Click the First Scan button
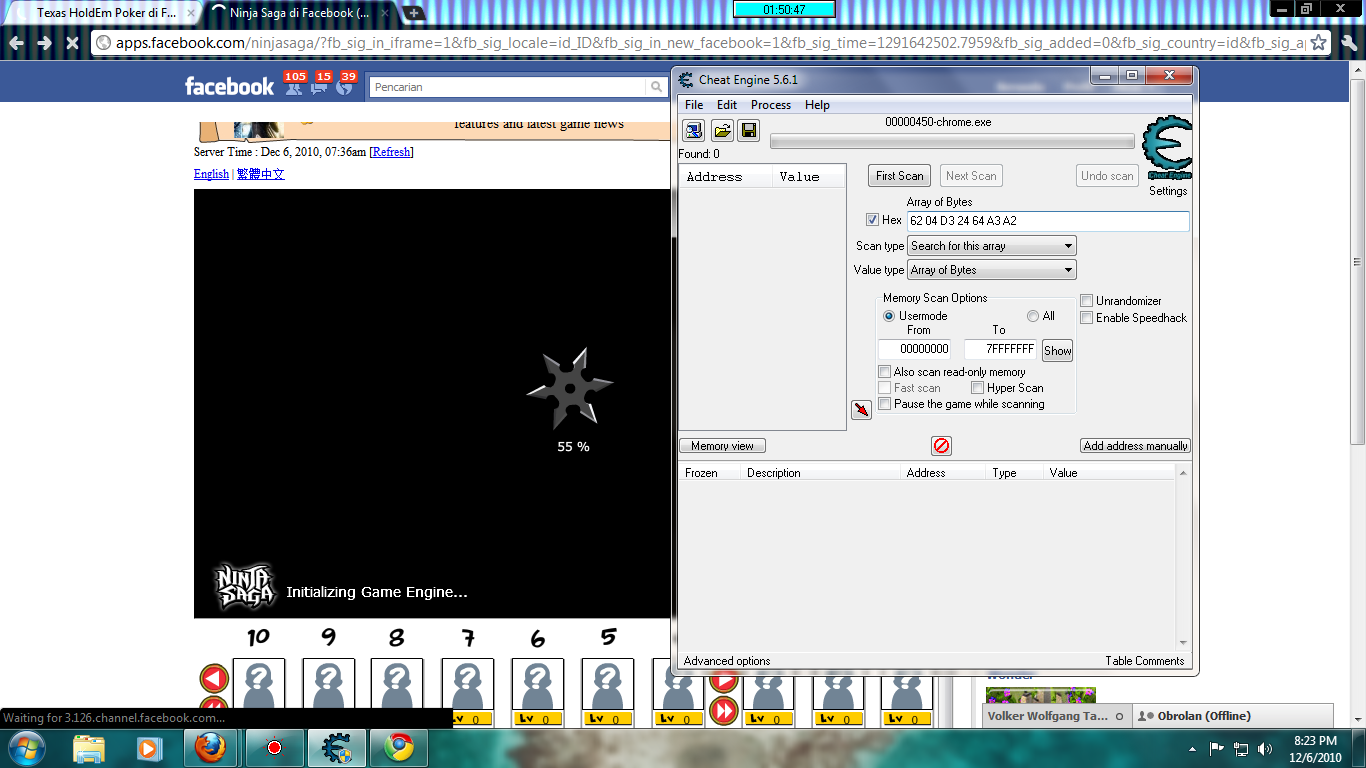The width and height of the screenshot is (1366, 768). [900, 176]
